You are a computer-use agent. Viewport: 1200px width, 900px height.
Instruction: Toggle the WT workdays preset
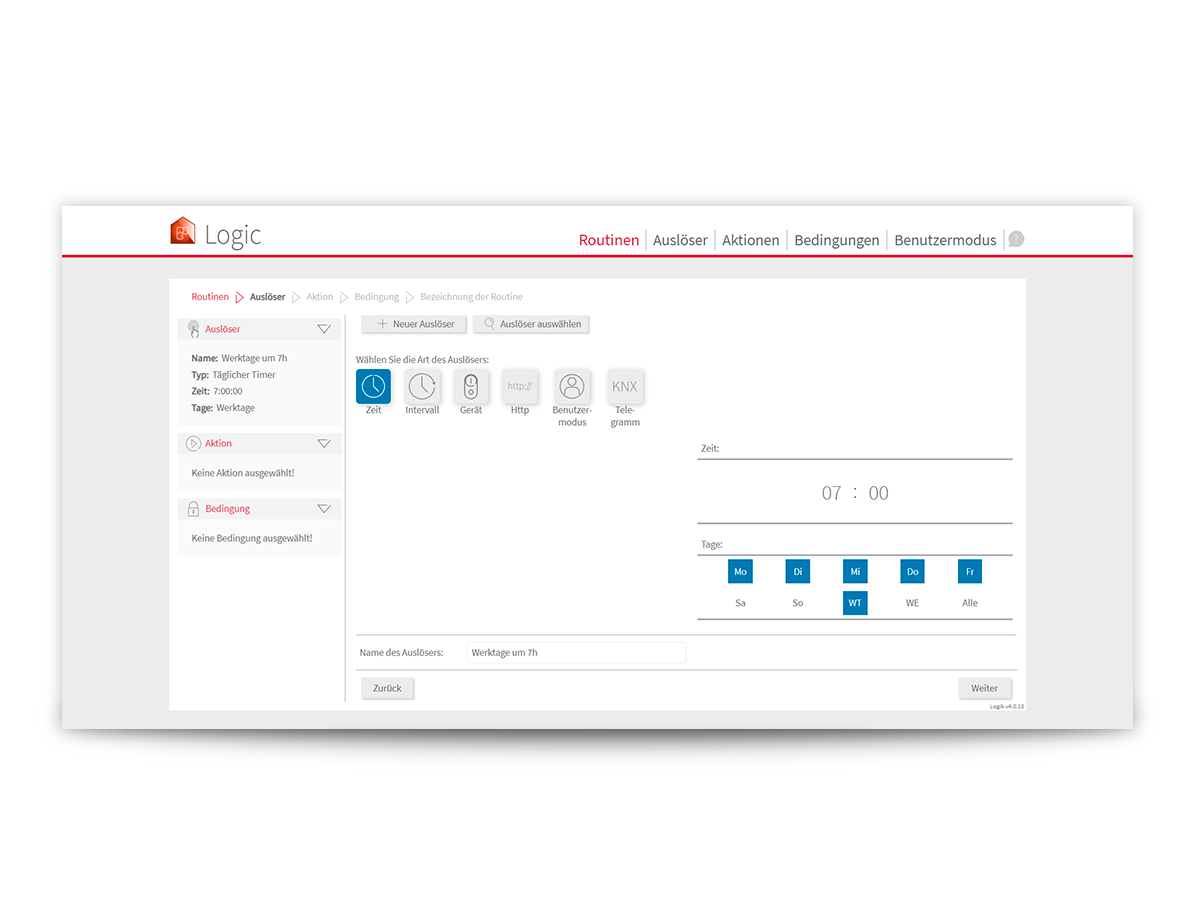pos(855,603)
